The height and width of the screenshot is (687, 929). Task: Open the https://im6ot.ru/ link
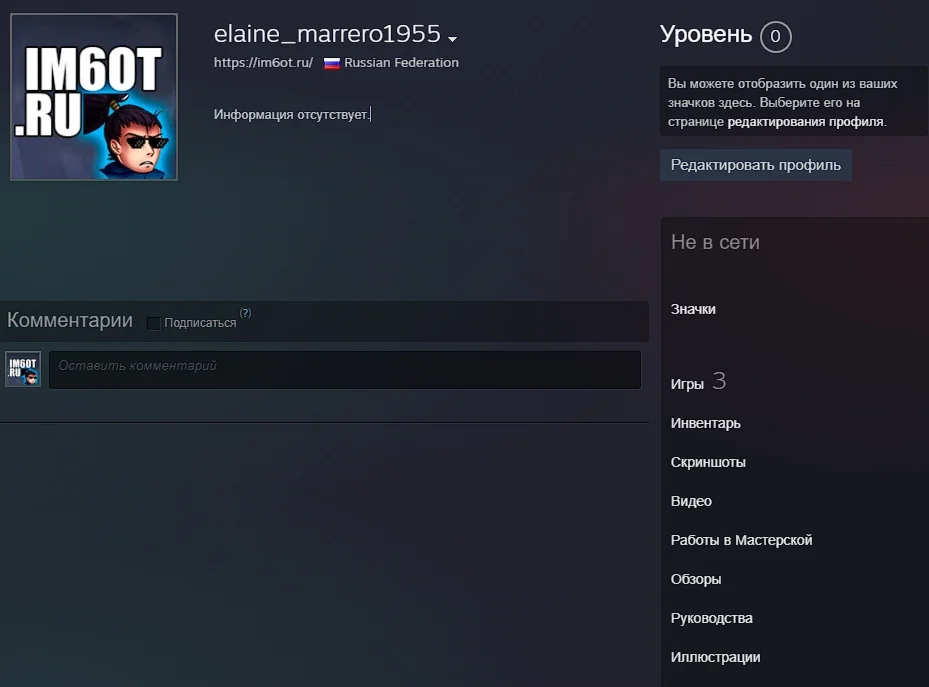(x=263, y=63)
